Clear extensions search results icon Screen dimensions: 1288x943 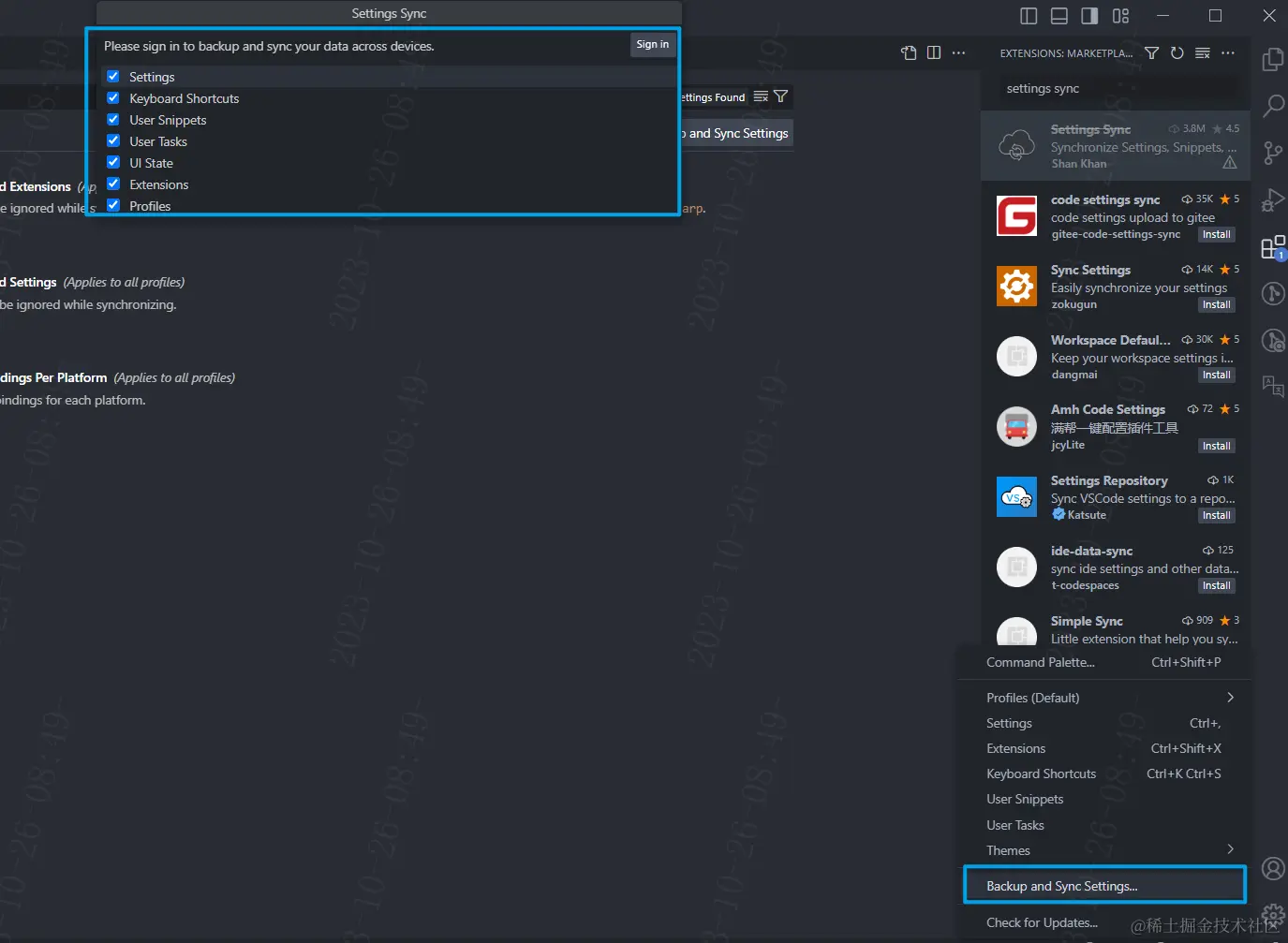coord(1203,53)
